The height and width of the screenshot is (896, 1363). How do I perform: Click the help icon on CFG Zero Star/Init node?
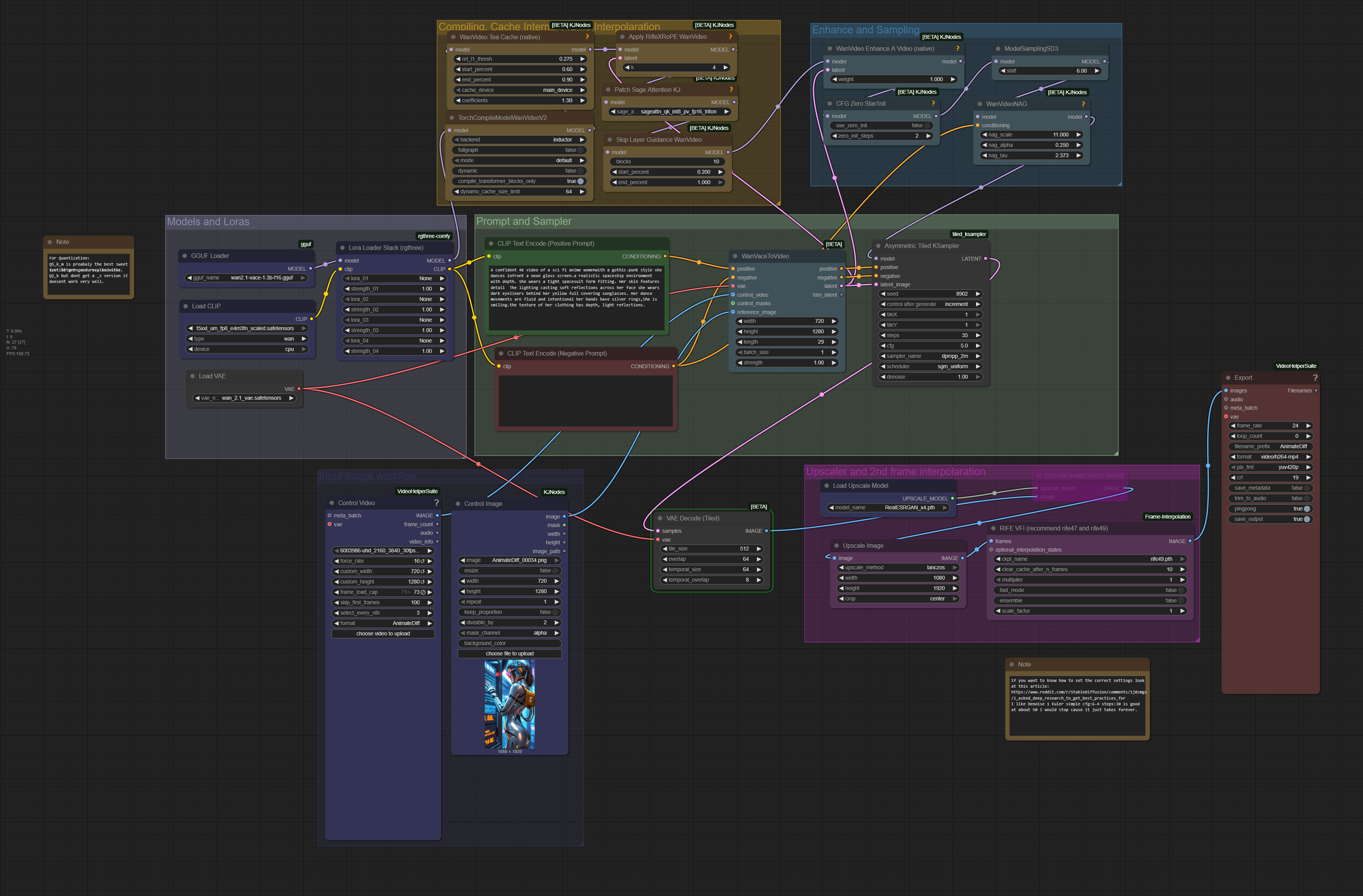click(x=933, y=104)
